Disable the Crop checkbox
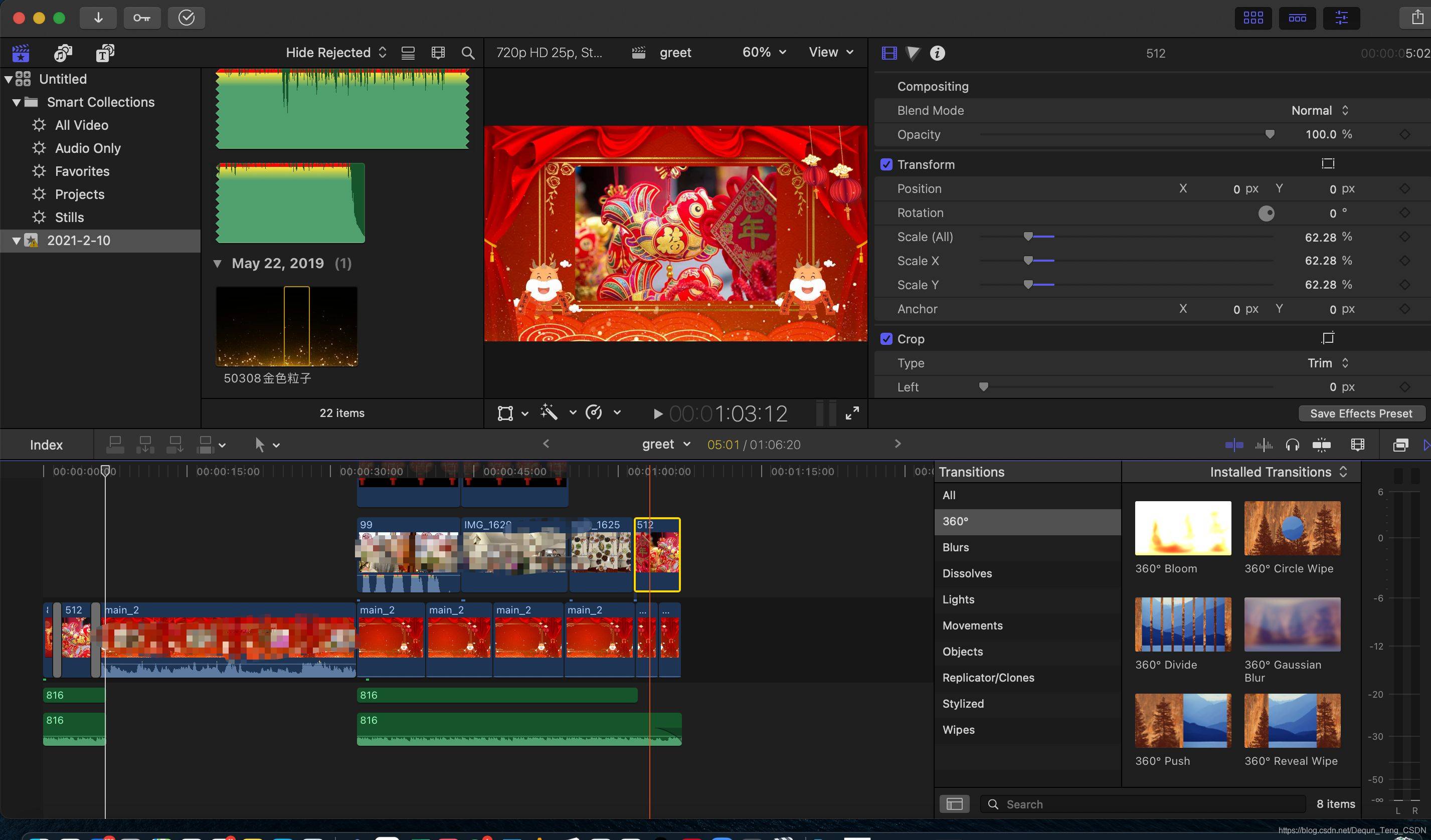 [x=886, y=339]
